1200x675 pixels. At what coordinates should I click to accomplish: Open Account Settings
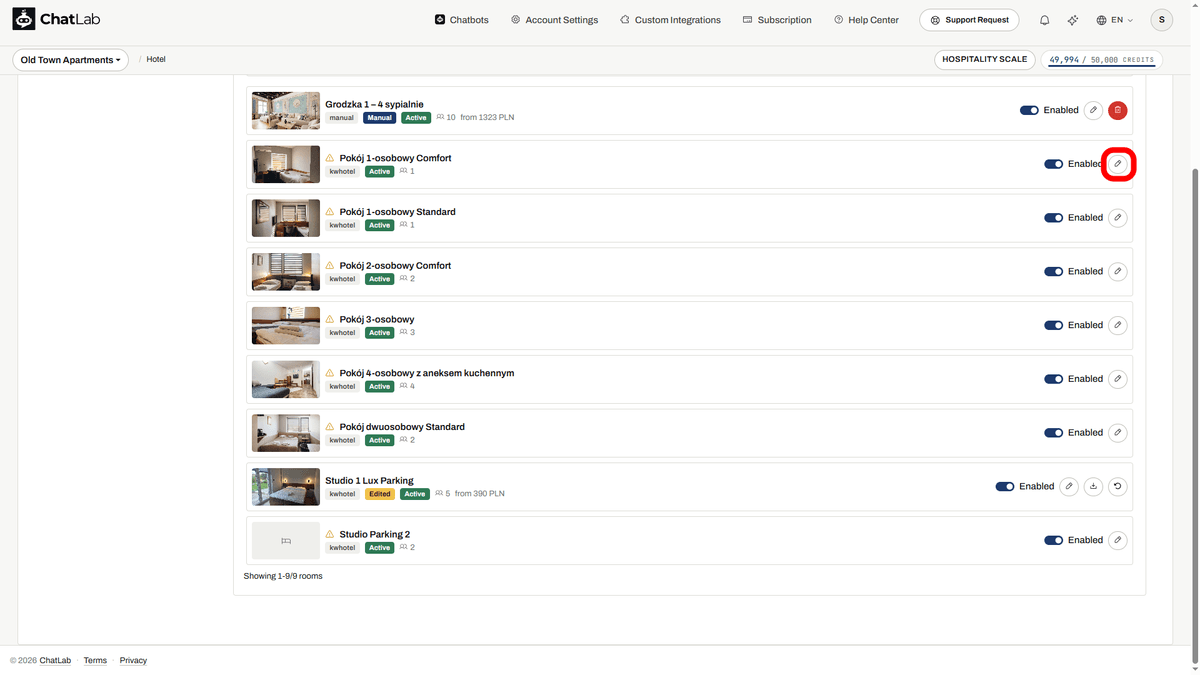tap(554, 20)
